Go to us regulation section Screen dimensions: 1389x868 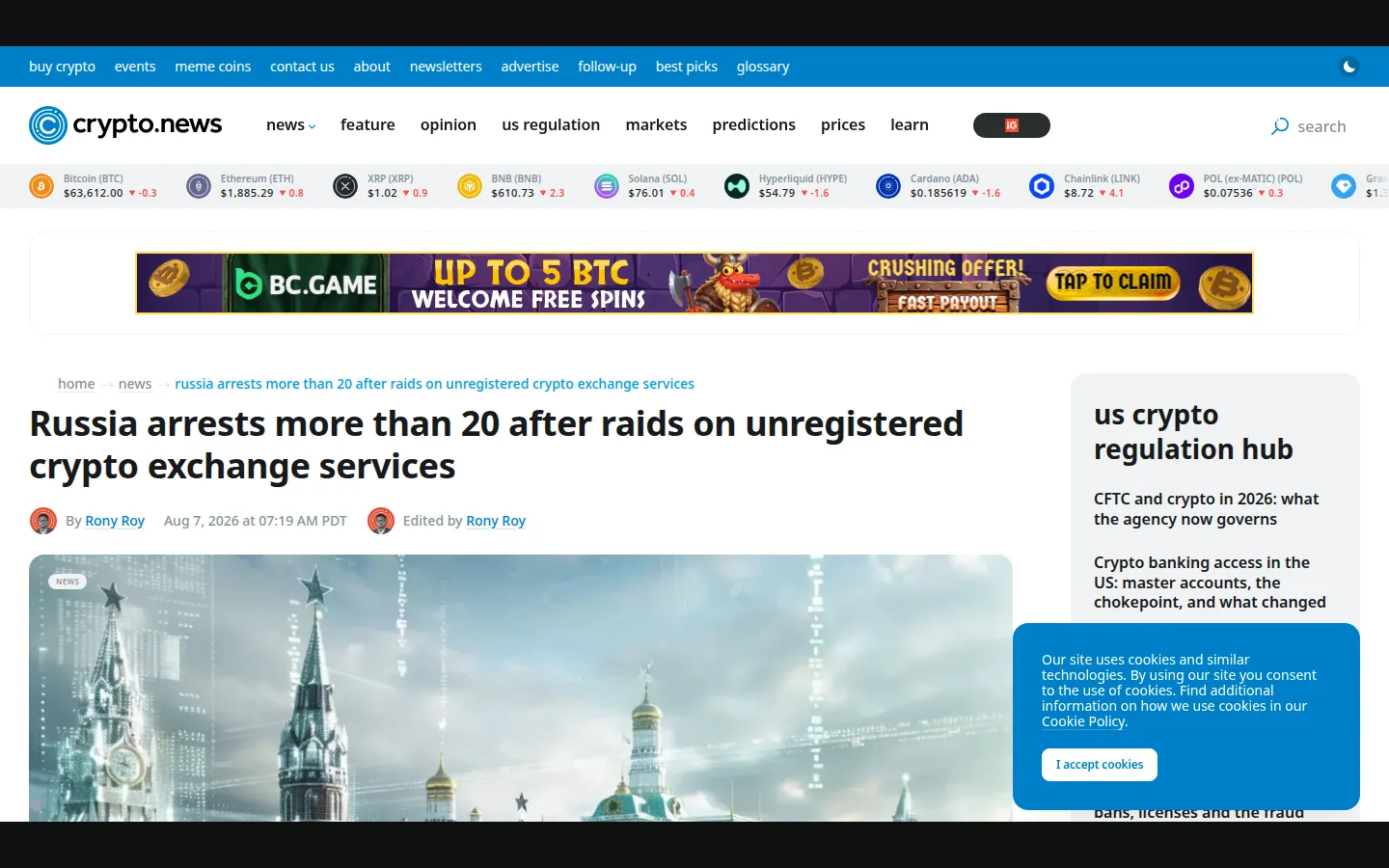[x=551, y=125]
